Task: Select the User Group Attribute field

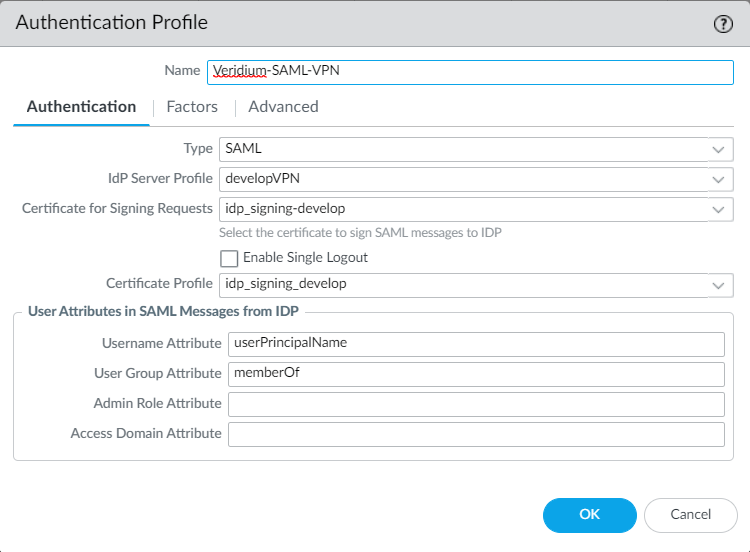Action: (x=476, y=374)
